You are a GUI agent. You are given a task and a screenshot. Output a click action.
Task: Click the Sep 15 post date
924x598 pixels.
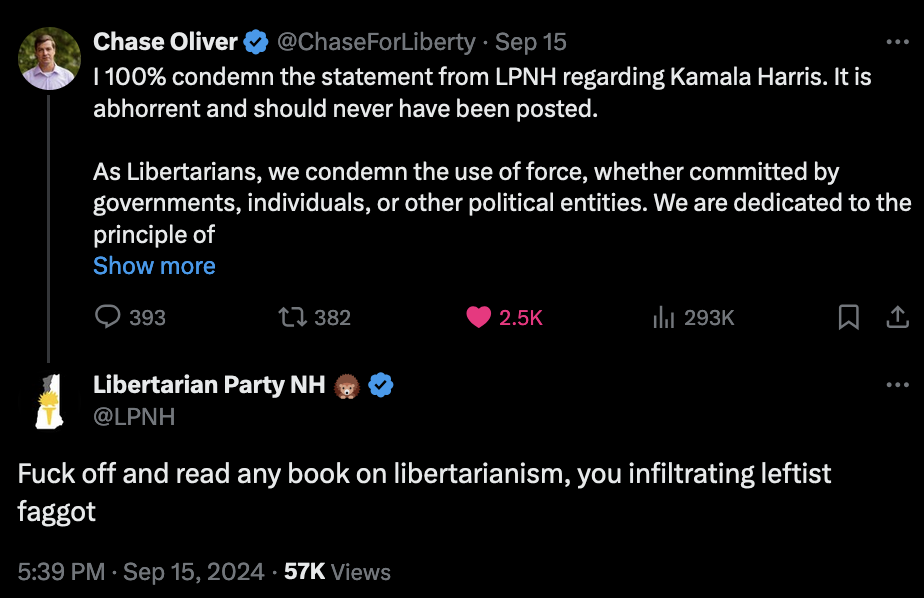[x=531, y=42]
